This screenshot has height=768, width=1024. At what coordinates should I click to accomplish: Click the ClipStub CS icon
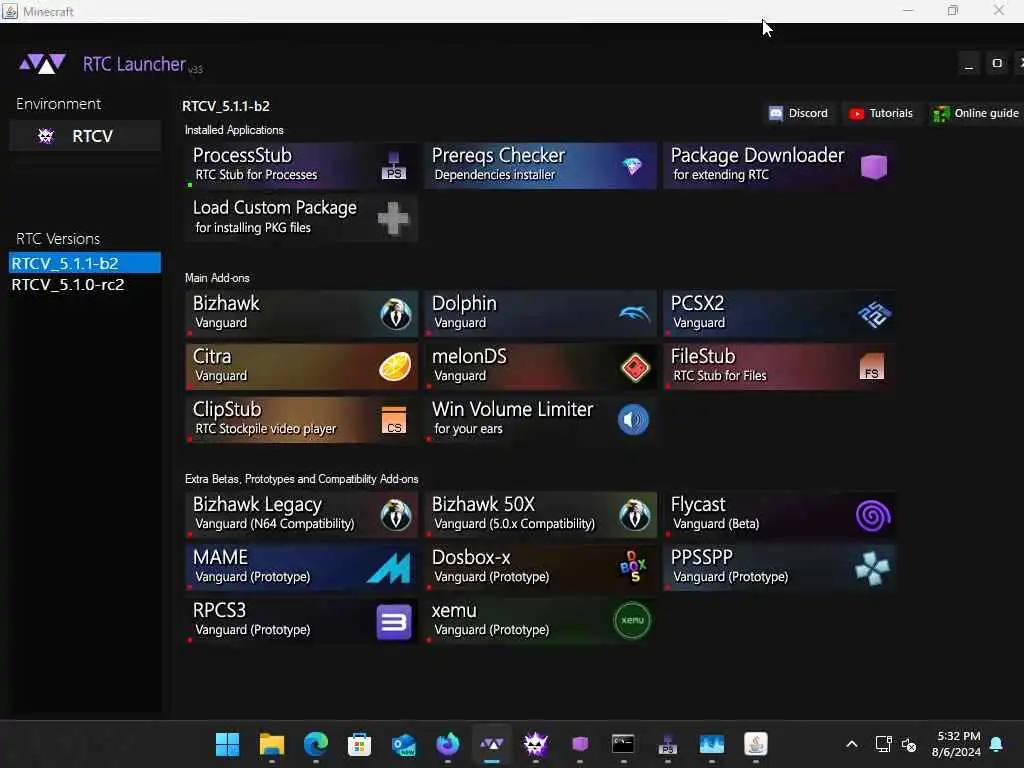pyautogui.click(x=394, y=420)
